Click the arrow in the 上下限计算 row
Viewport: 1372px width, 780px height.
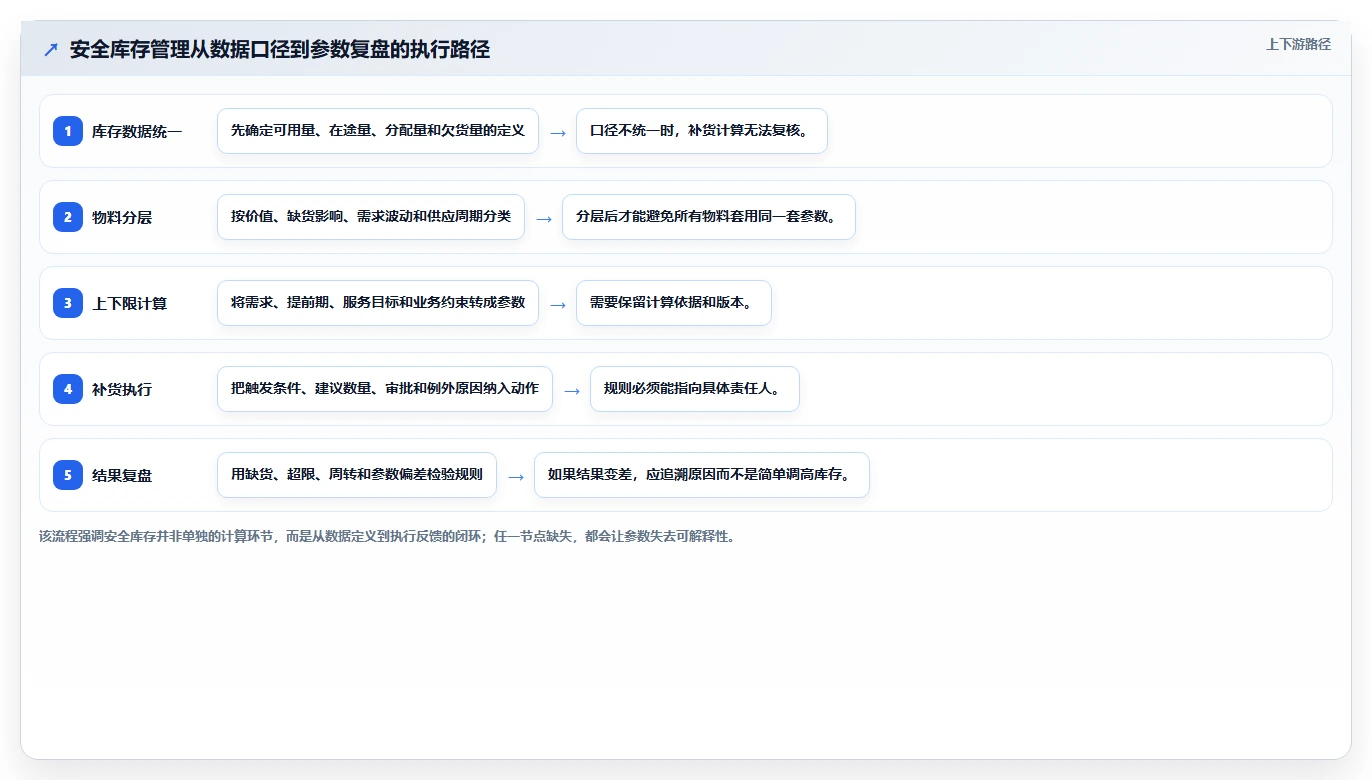pyautogui.click(x=558, y=304)
